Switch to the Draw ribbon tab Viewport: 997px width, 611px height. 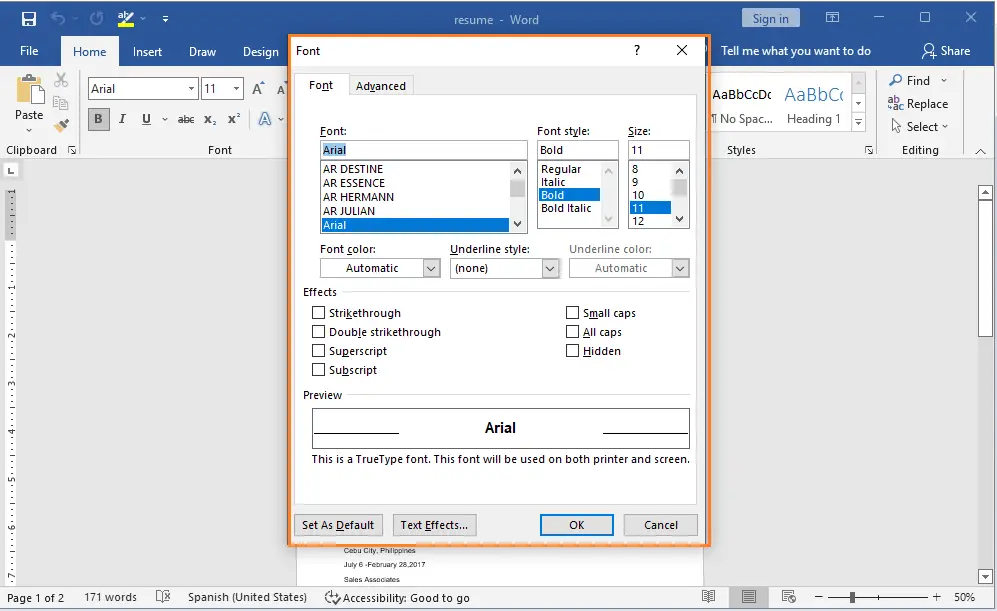tap(202, 51)
